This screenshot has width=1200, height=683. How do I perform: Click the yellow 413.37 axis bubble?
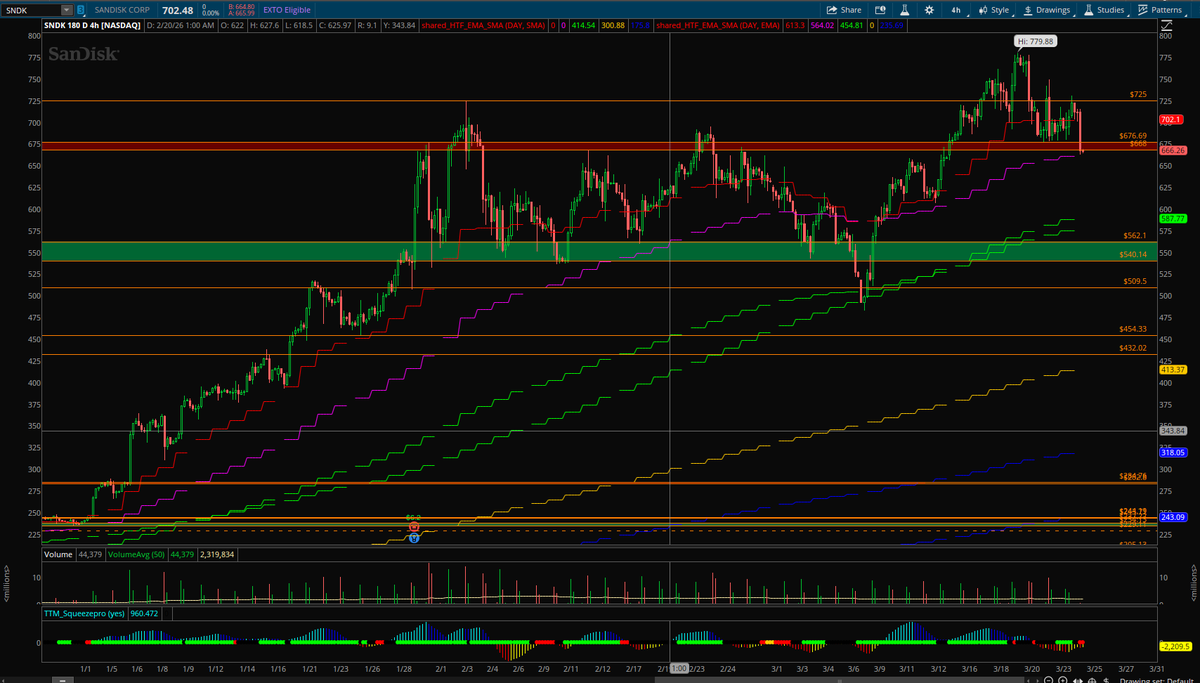pyautogui.click(x=1172, y=369)
